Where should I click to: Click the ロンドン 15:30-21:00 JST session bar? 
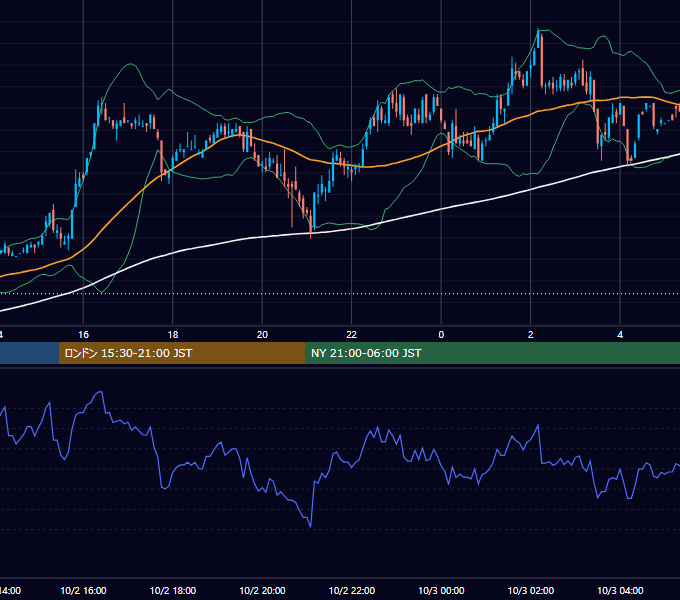coord(182,353)
